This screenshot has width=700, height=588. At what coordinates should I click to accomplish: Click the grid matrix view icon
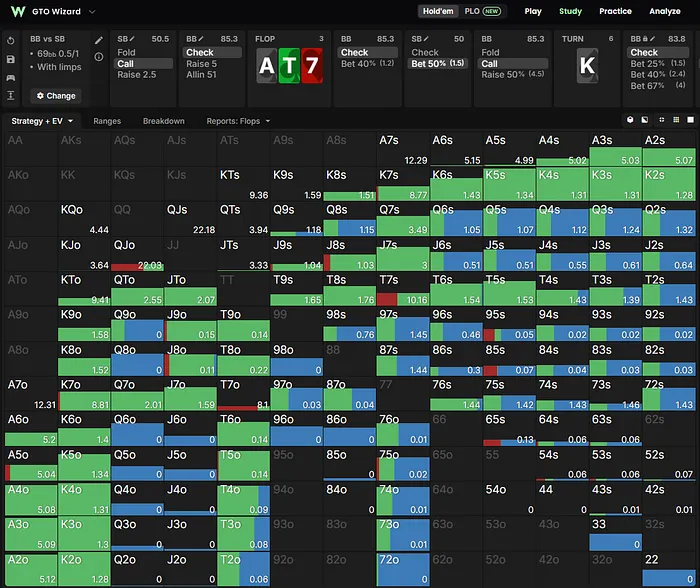tap(676, 120)
